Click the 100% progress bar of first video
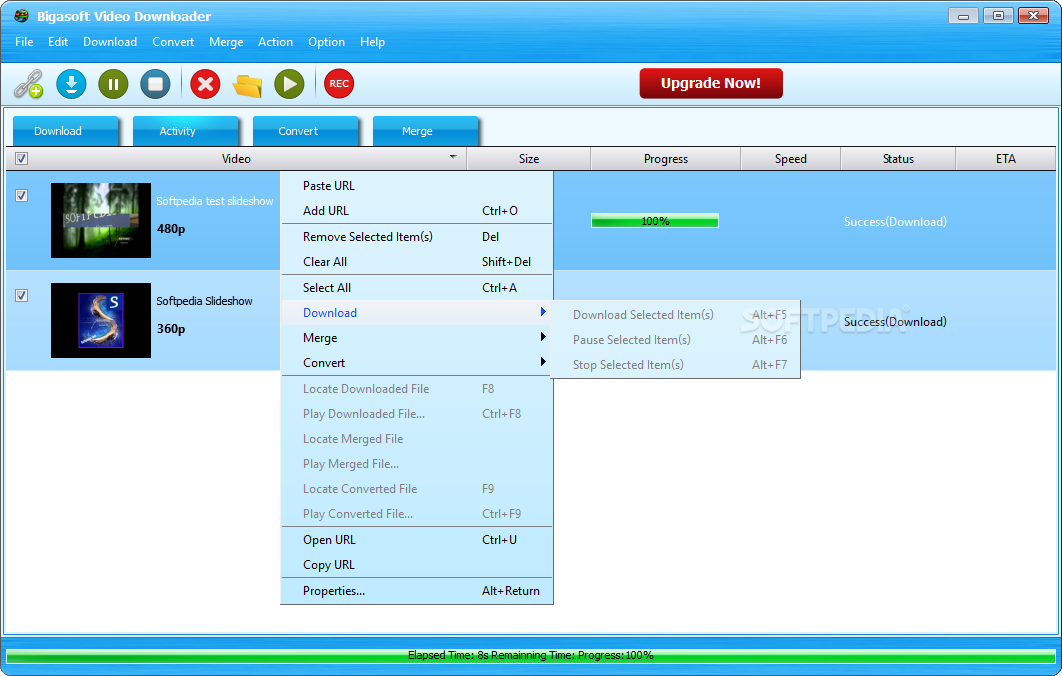 (x=655, y=221)
